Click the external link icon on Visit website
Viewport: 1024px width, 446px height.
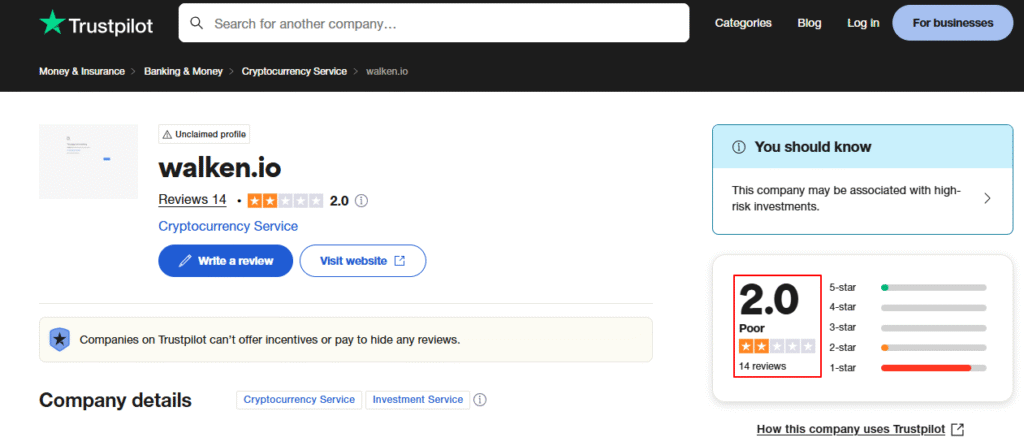[x=400, y=261]
